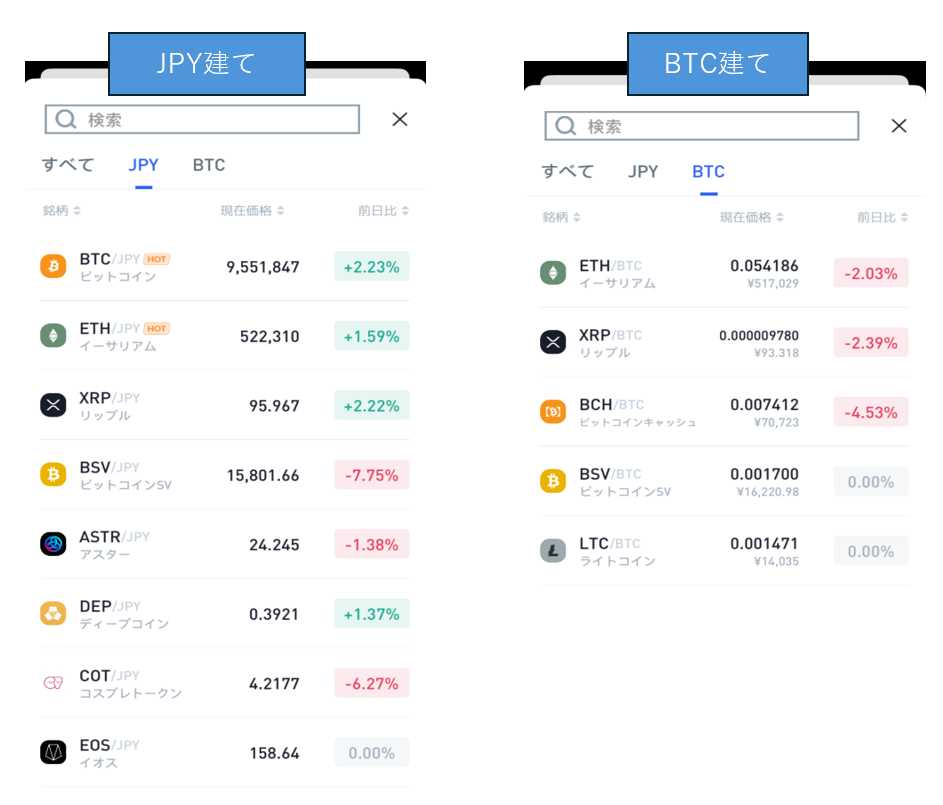
Task: Click the magnifier icon in BTC panel search
Action: pyautogui.click(x=566, y=126)
